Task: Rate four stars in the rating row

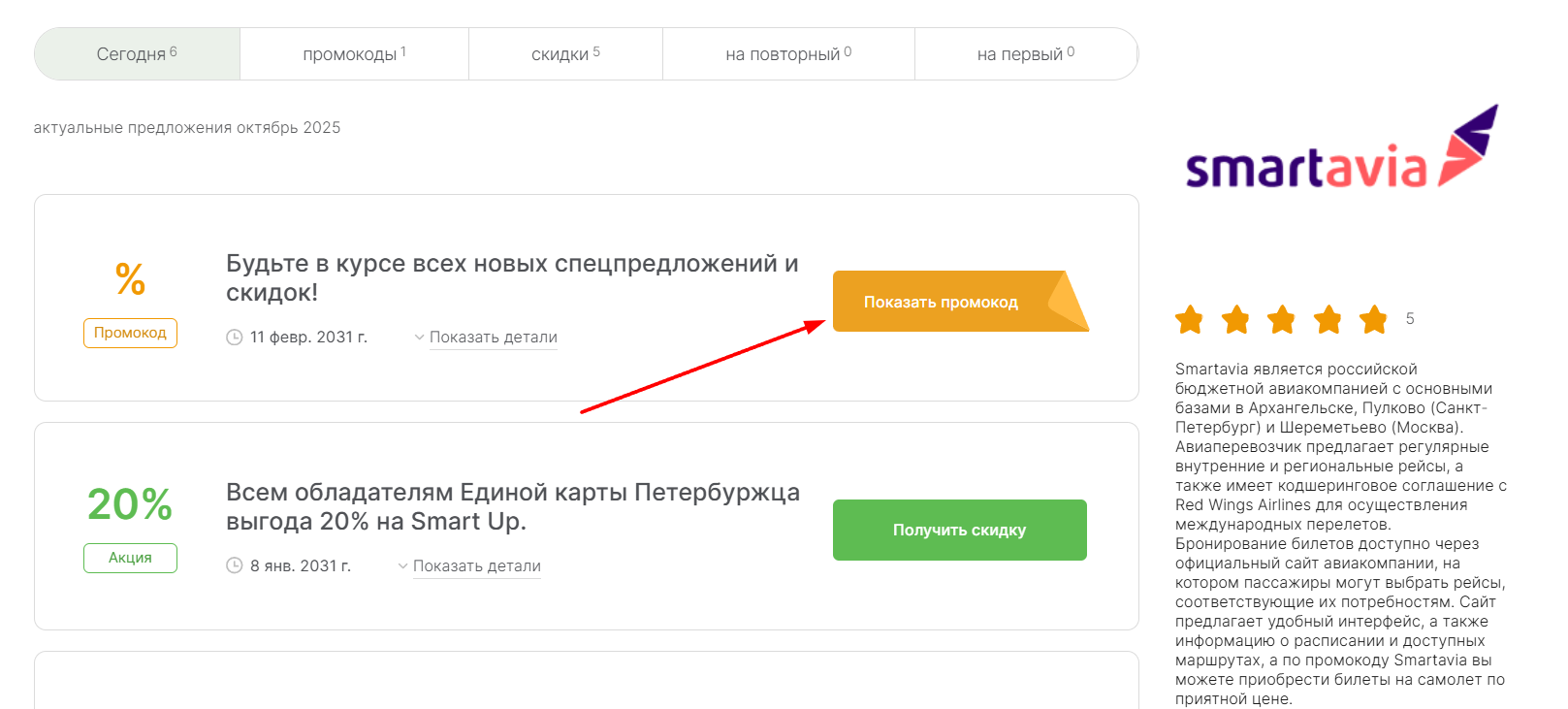Action: [1328, 319]
